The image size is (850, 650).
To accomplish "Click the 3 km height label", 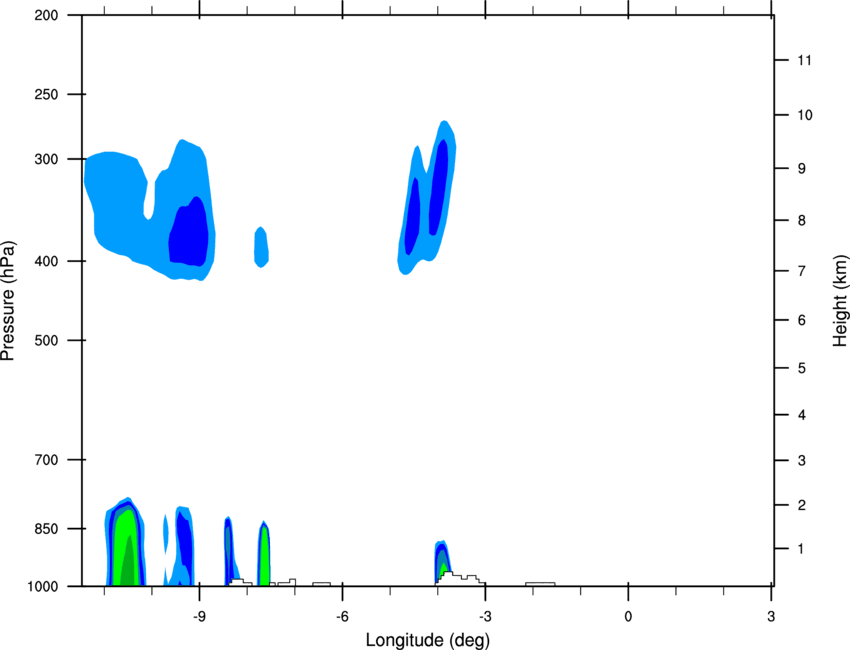I will point(802,461).
